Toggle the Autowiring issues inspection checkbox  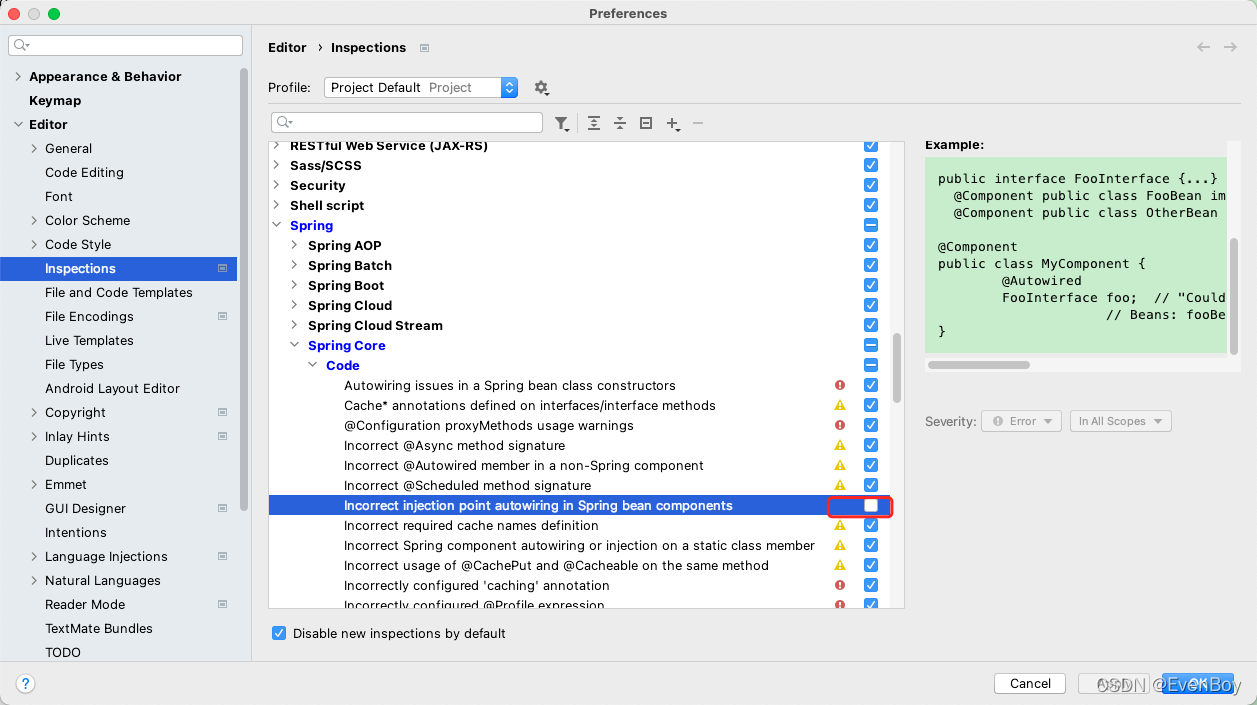pyautogui.click(x=871, y=385)
